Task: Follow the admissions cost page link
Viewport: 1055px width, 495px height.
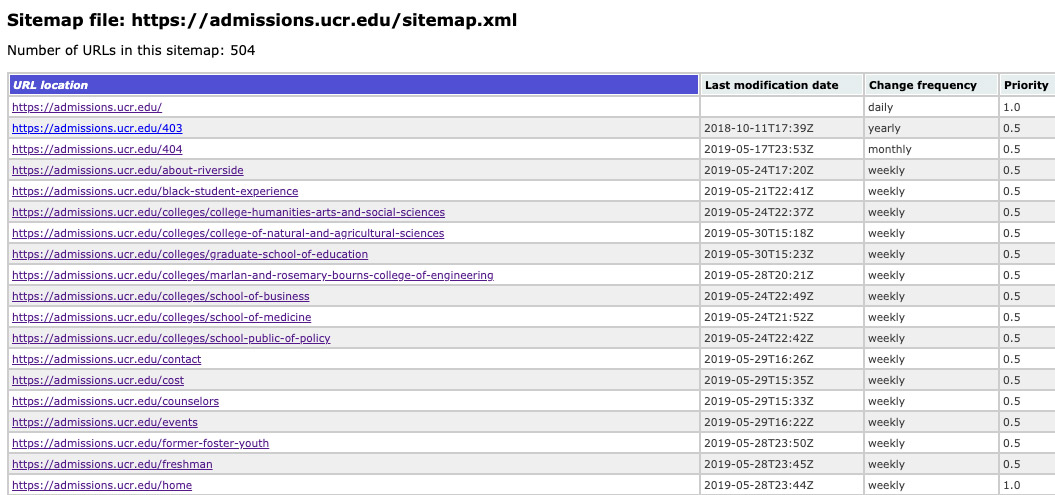Action: pos(98,380)
